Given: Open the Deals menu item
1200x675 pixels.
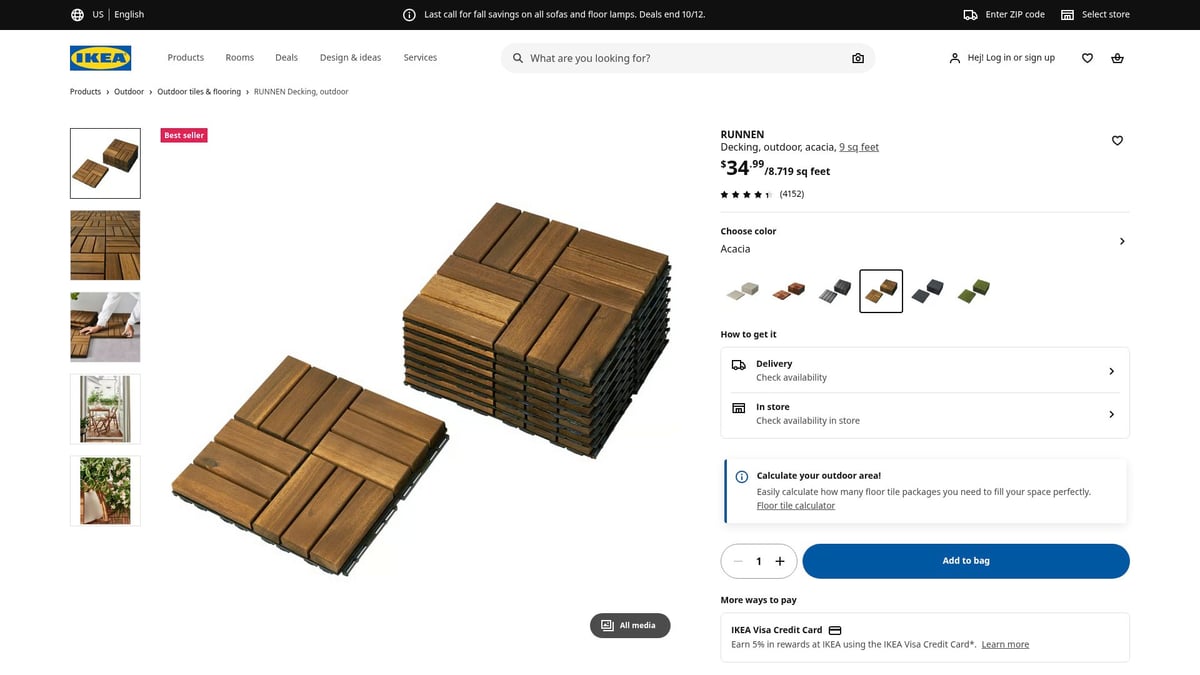Looking at the screenshot, I should click(x=286, y=58).
